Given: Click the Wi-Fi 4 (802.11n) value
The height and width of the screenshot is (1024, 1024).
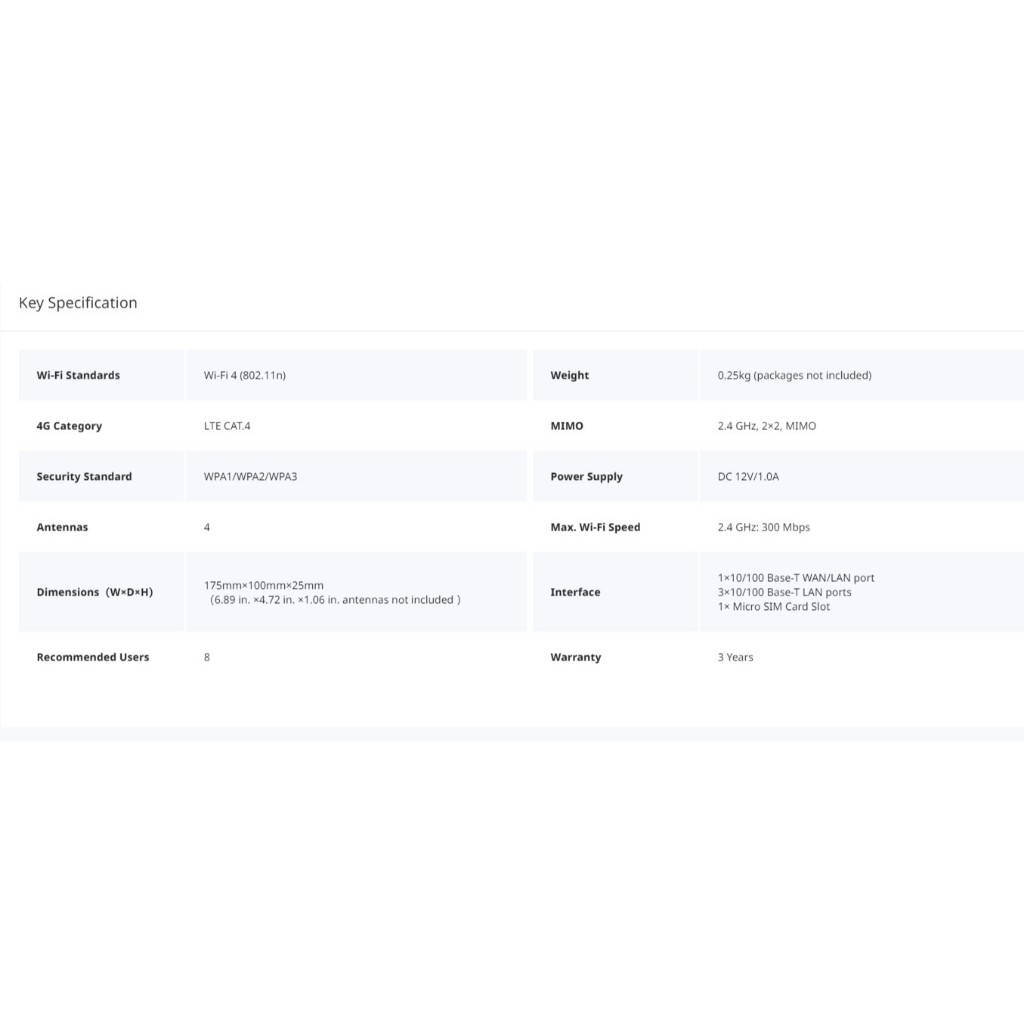Looking at the screenshot, I should click(x=245, y=375).
